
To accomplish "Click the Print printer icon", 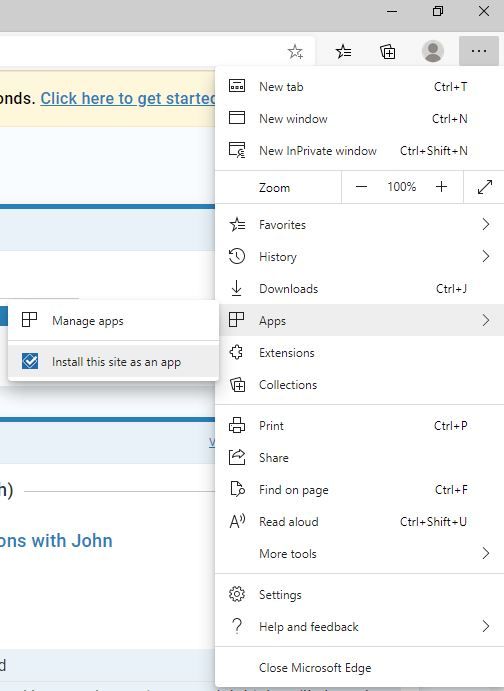I will pos(237,425).
